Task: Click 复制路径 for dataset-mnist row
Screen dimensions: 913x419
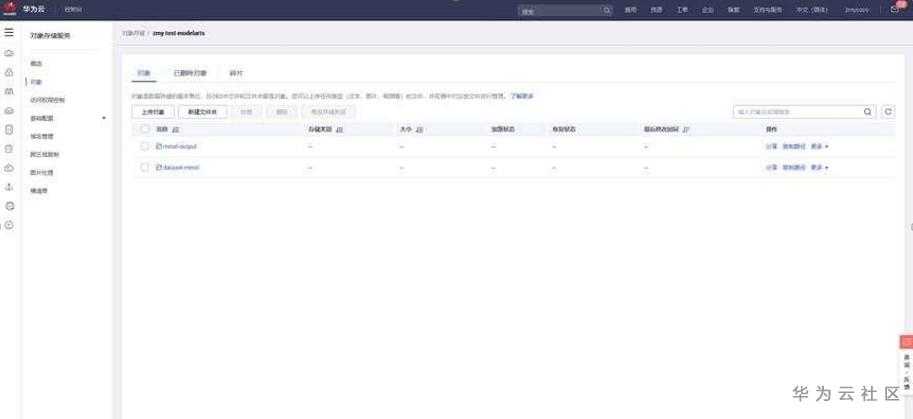Action: pyautogui.click(x=794, y=168)
